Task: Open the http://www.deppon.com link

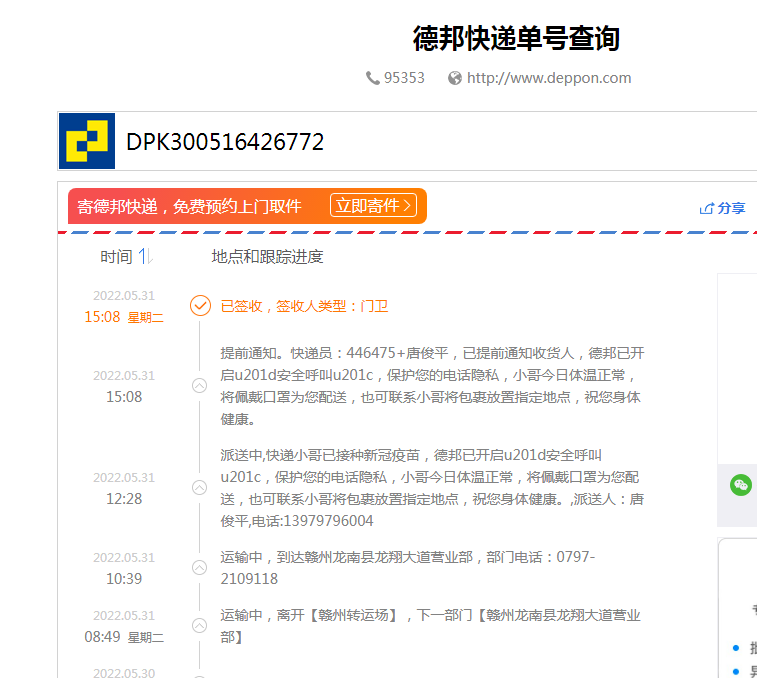Action: [x=549, y=78]
